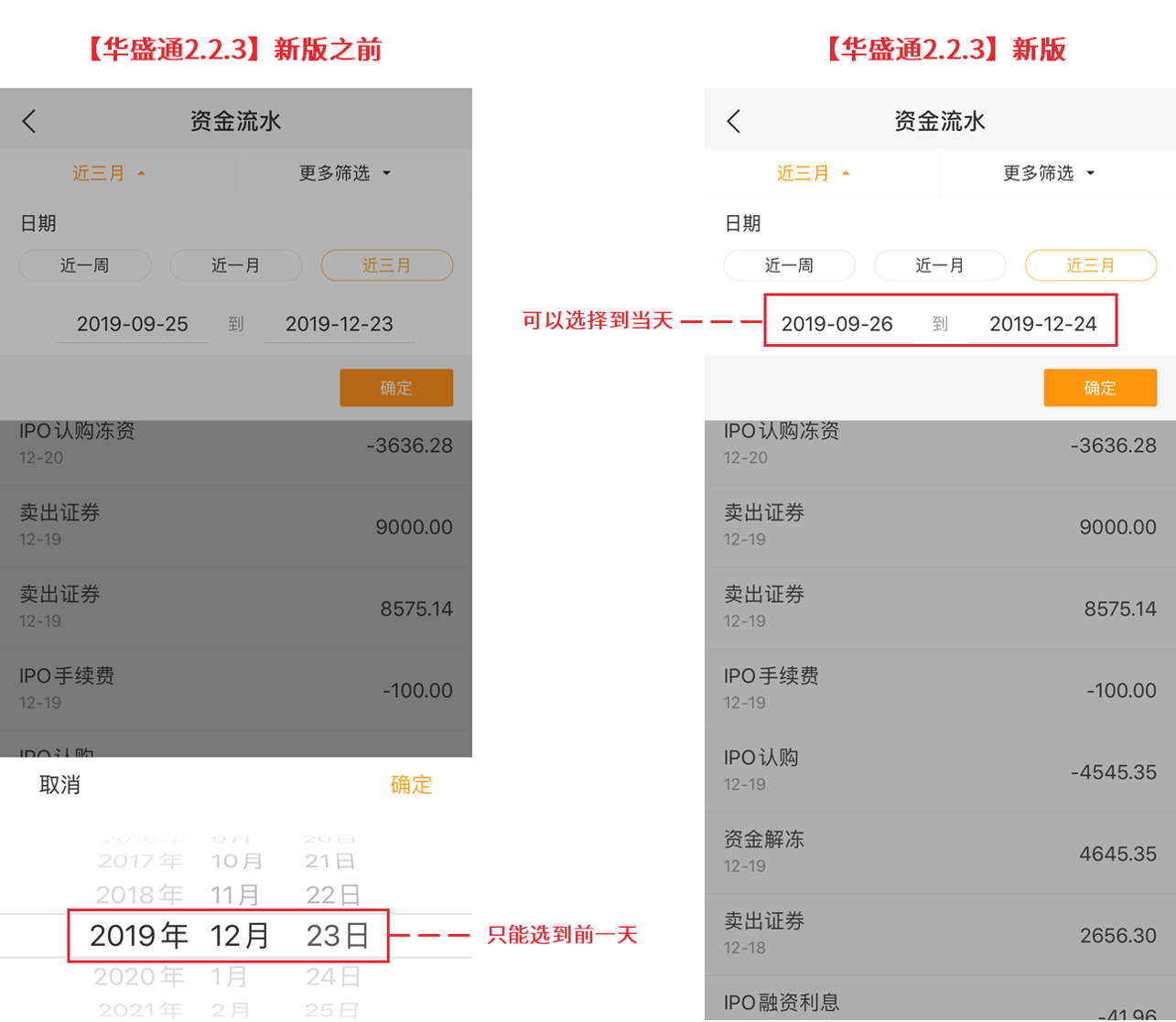Viewport: 1176px width, 1022px height.
Task: Pick 11月 in month wheel
Action: coord(236,894)
